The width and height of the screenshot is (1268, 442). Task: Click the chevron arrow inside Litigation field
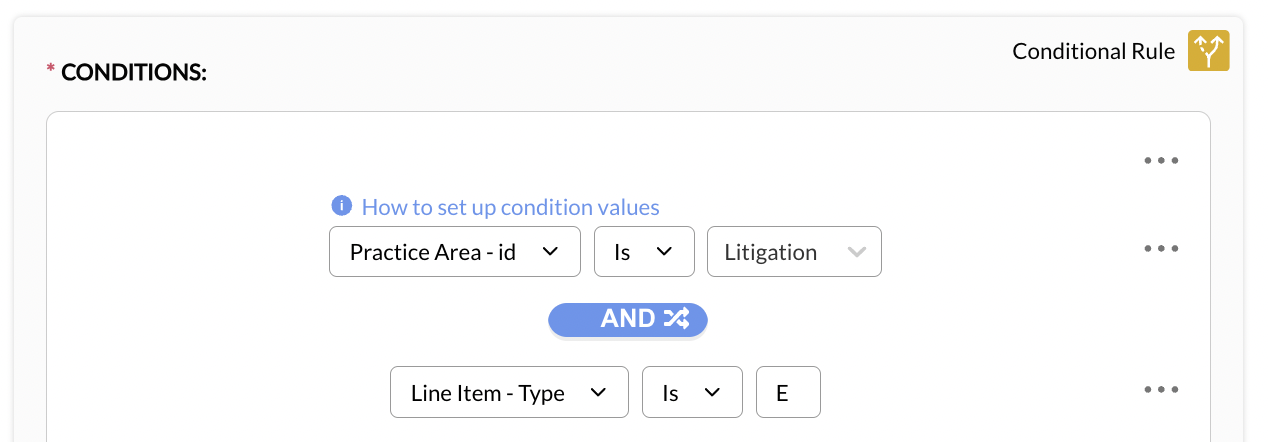pos(856,252)
